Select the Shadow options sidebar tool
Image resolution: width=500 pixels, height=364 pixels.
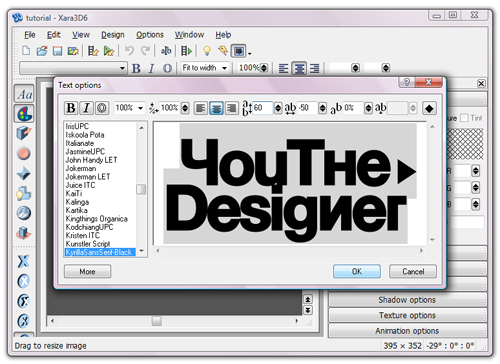click(24, 193)
